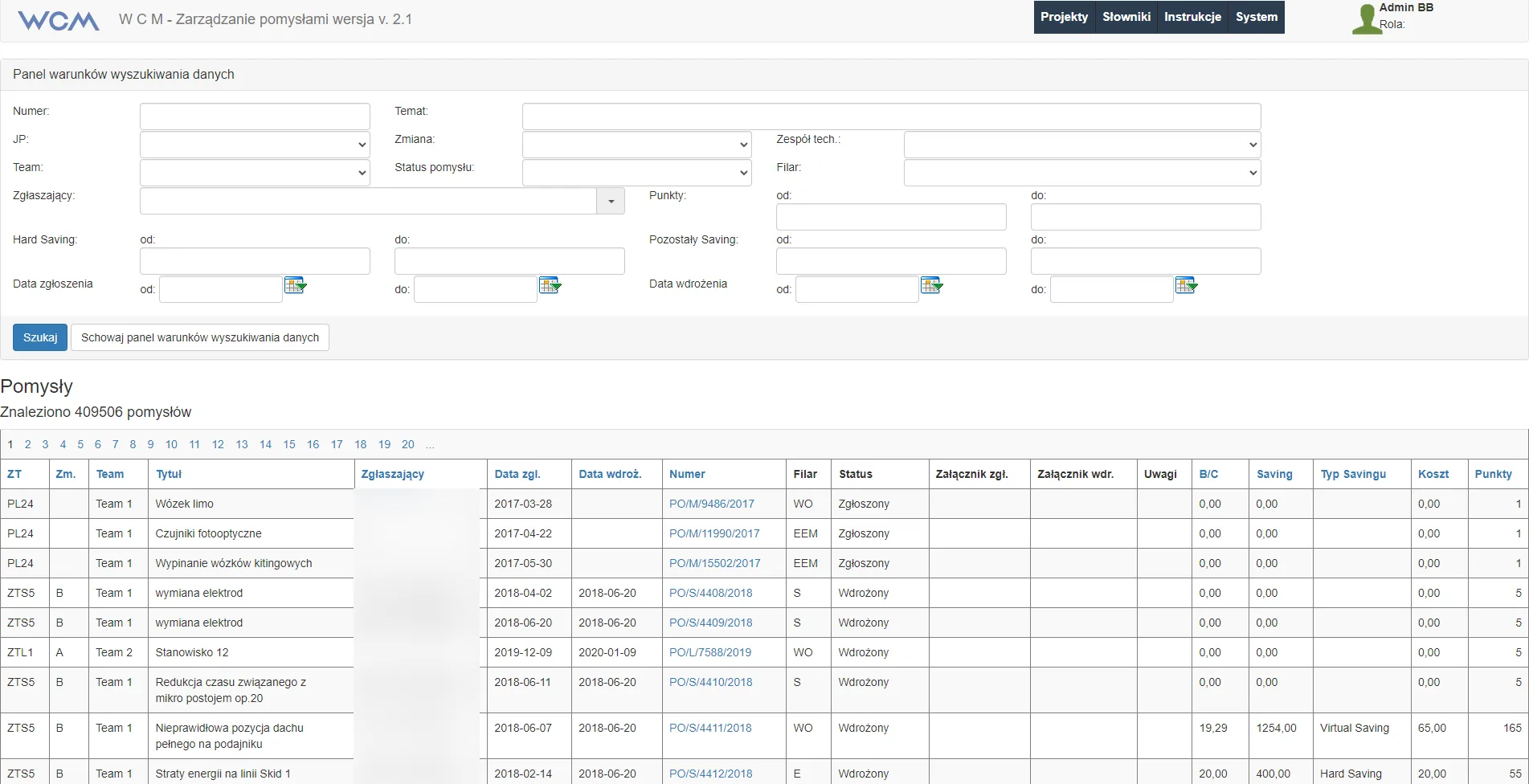Sort table by Punkty column
Screen dimensions: 1529x784
click(1493, 474)
